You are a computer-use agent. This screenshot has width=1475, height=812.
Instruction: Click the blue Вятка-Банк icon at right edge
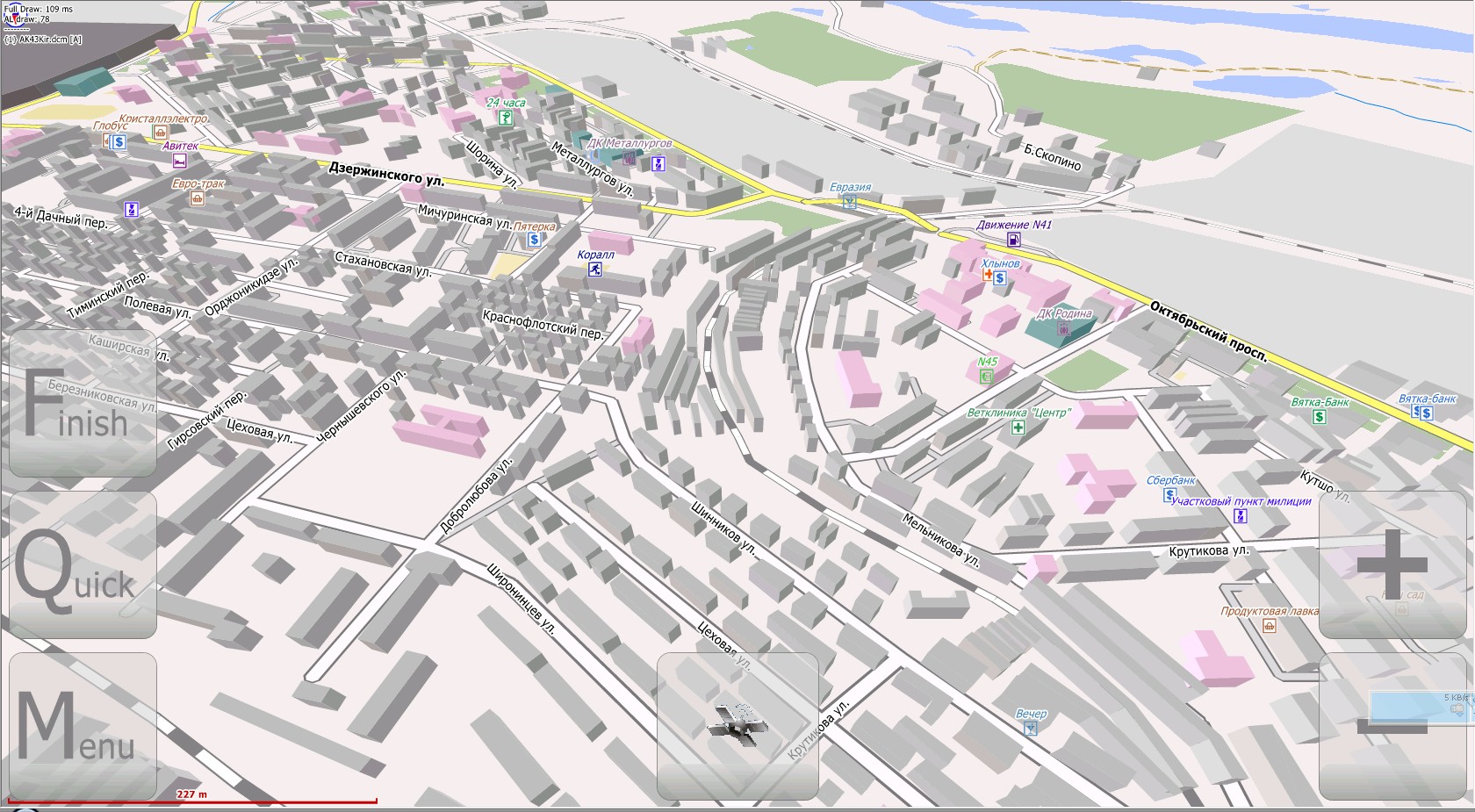click(1427, 413)
